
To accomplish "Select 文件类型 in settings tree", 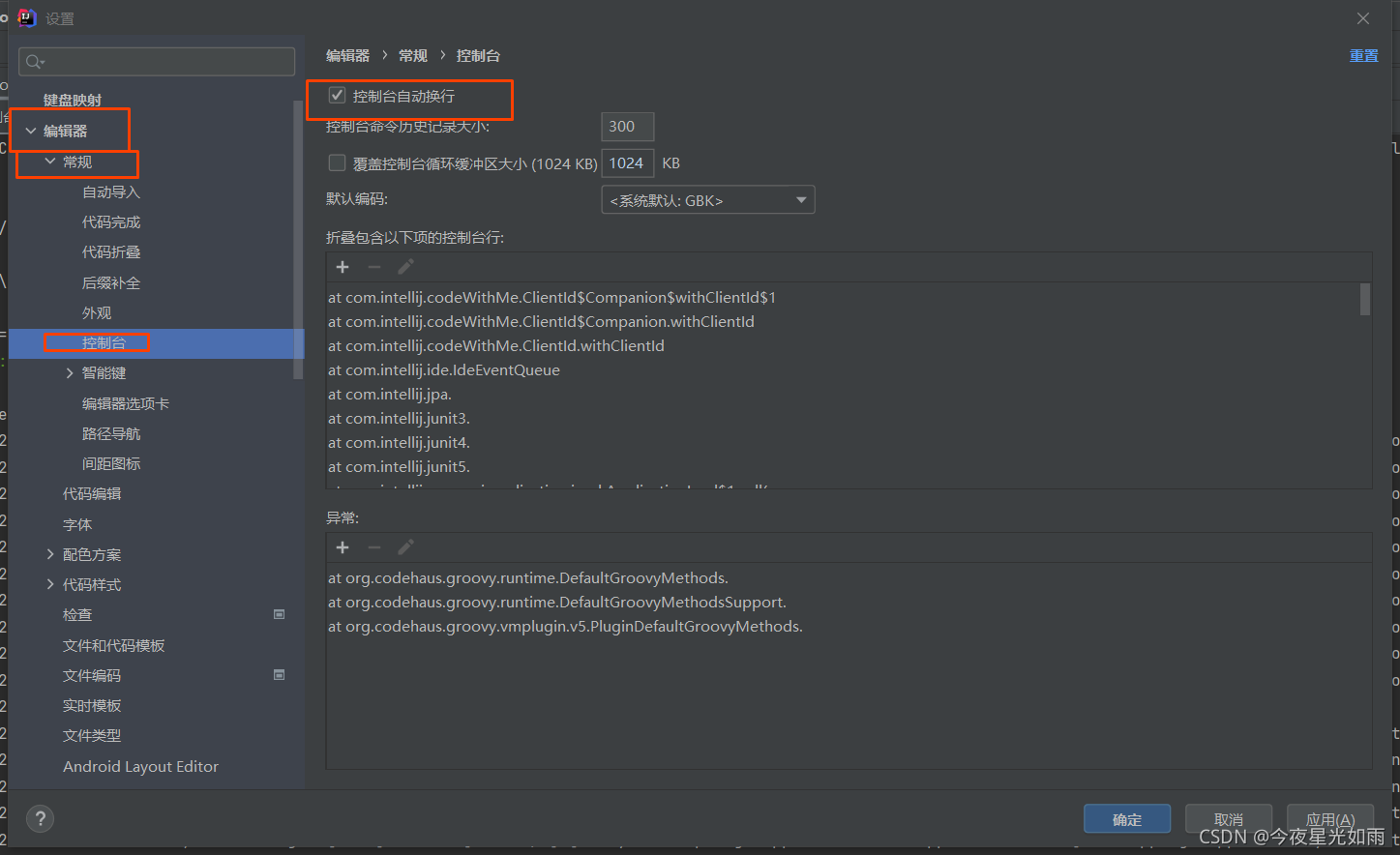I will click(x=92, y=736).
